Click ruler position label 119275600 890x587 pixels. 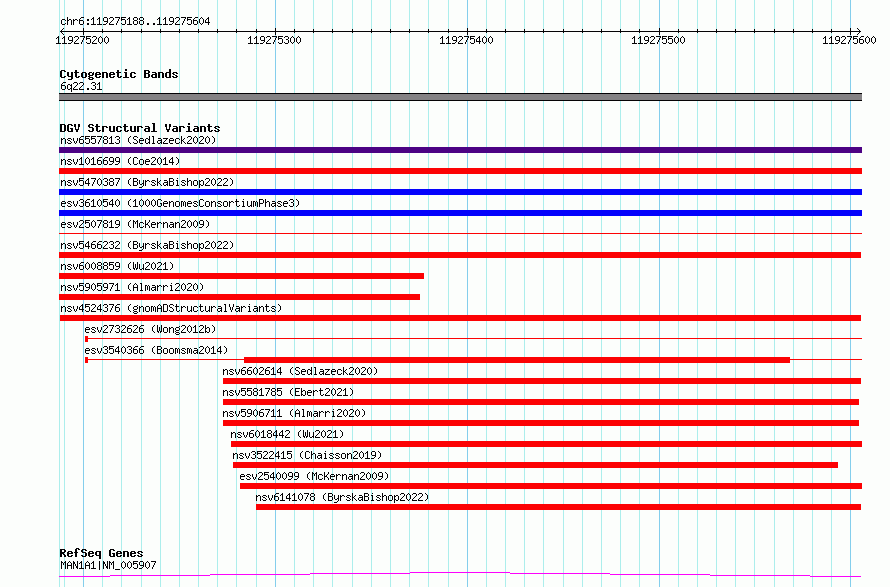(849, 40)
